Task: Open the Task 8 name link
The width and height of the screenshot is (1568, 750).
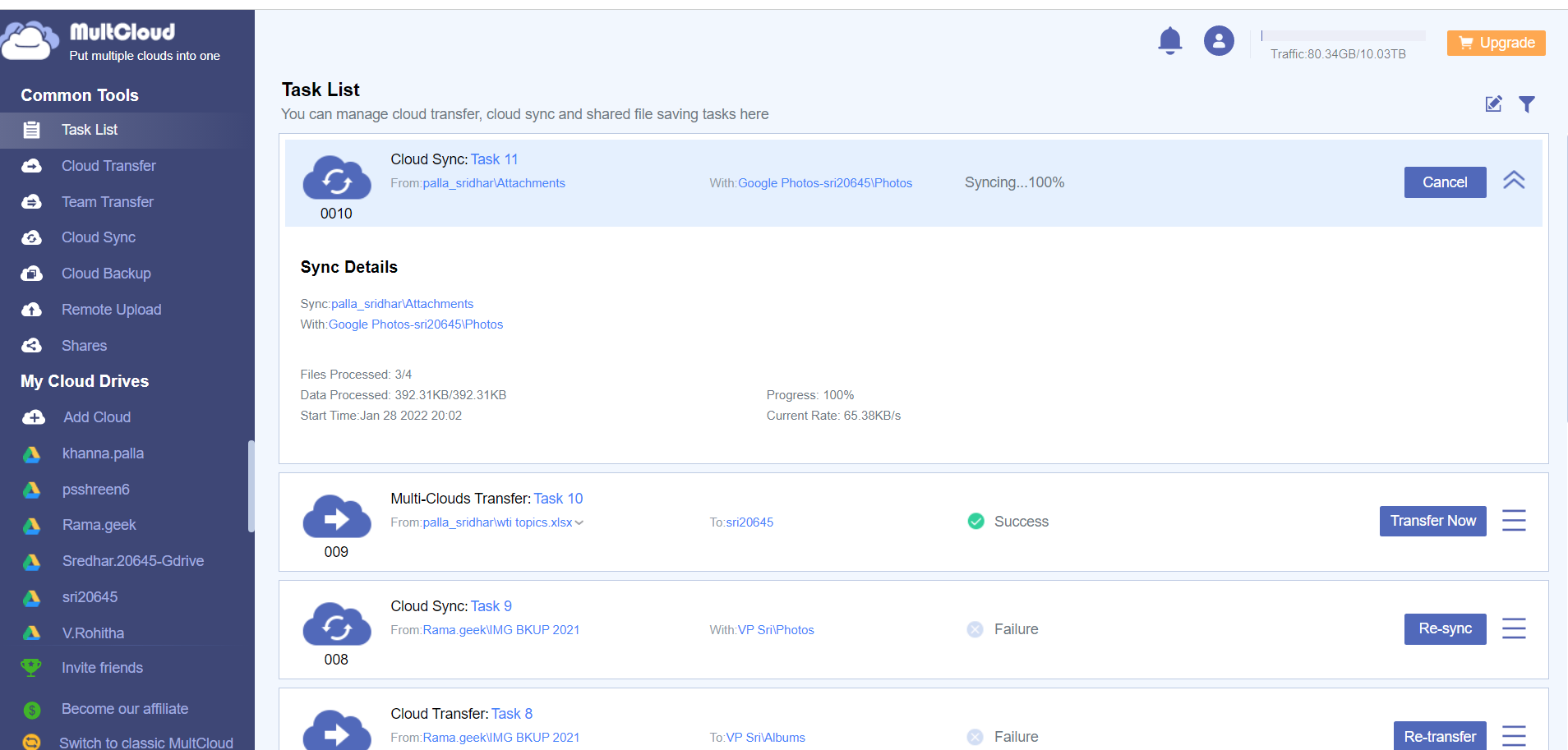Action: 511,714
